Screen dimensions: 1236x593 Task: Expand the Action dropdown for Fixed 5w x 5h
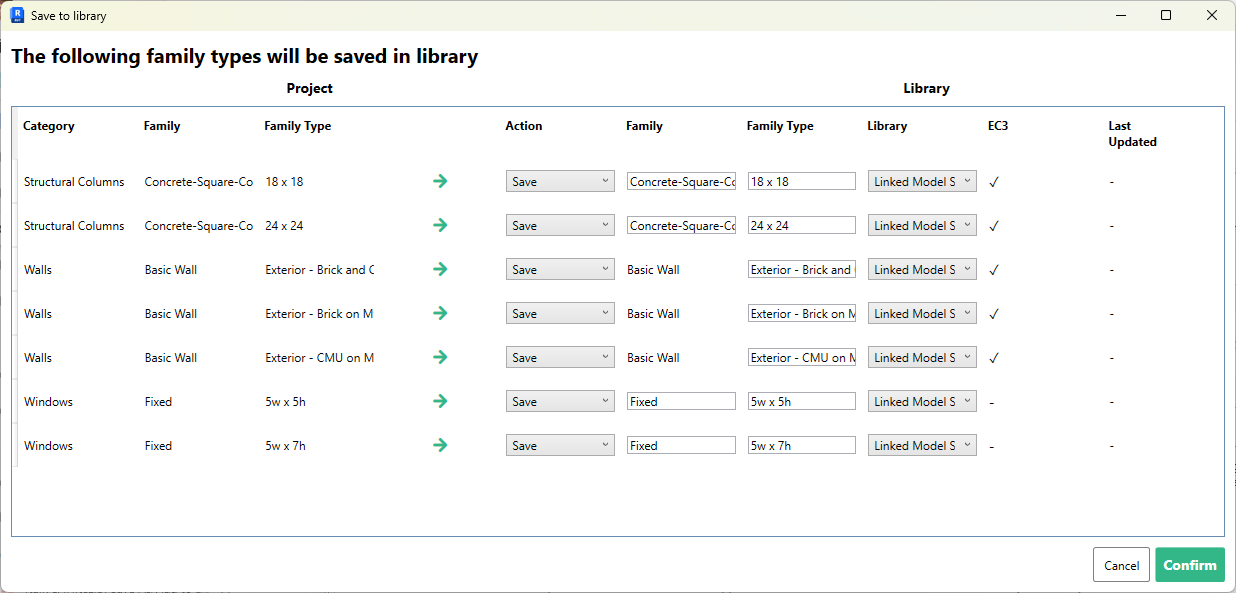[x=560, y=401]
